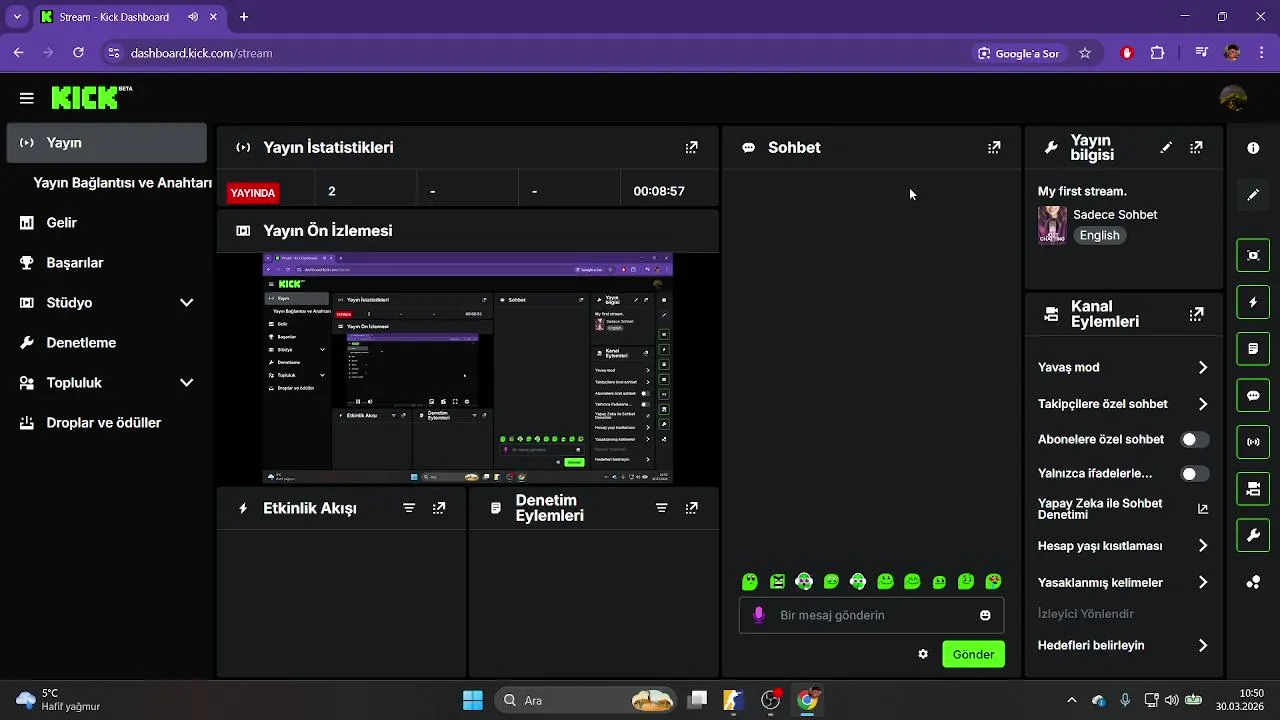Open Denetleme in the sidebar

106,343
